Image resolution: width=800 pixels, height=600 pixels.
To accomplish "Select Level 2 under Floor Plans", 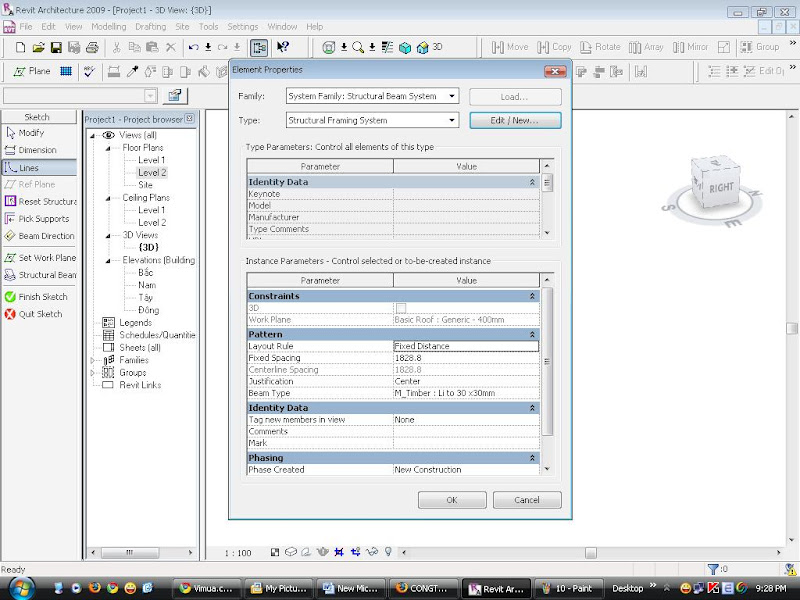I will pyautogui.click(x=152, y=173).
